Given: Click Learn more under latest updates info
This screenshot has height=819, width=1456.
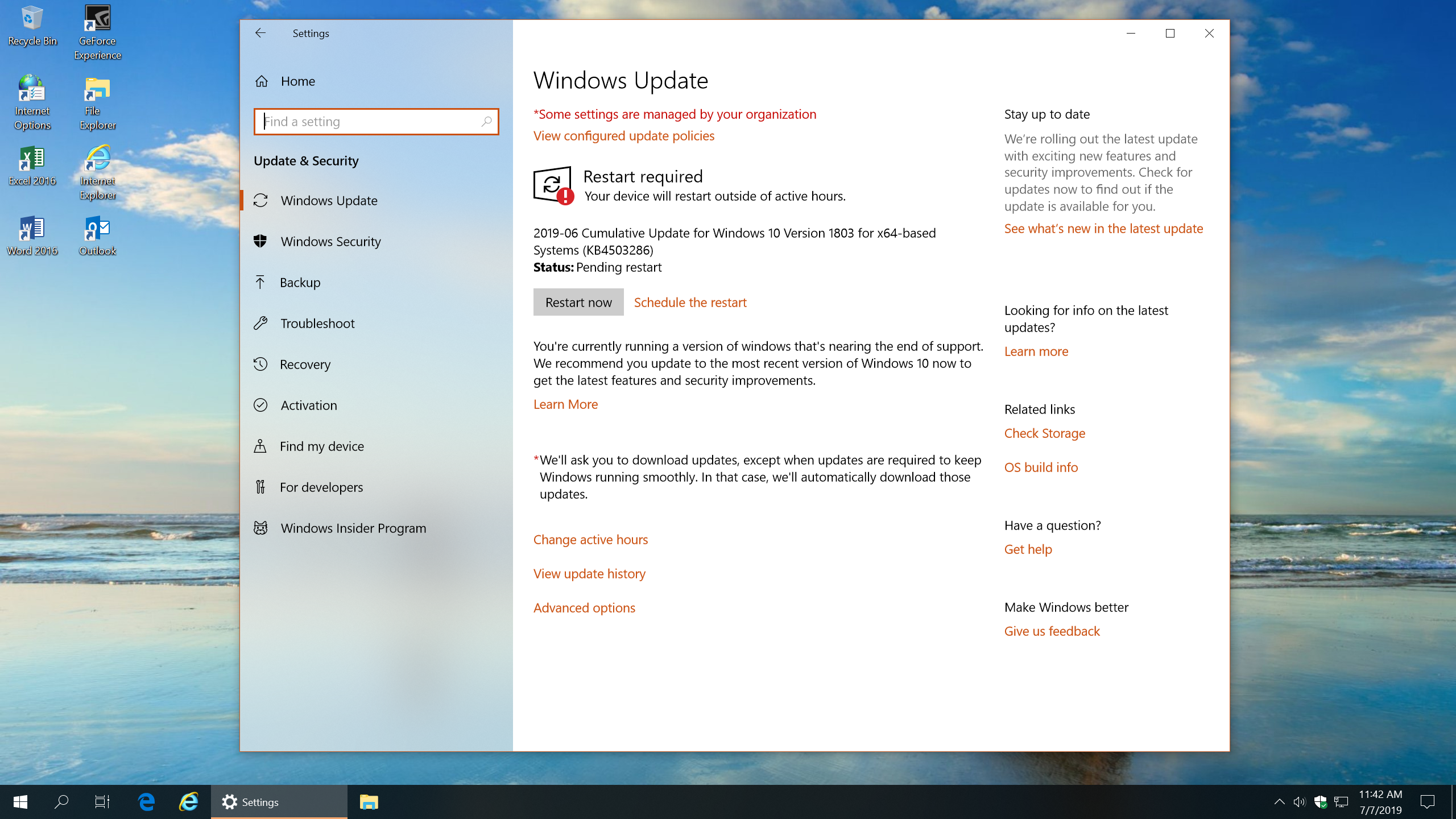Looking at the screenshot, I should 1036,351.
